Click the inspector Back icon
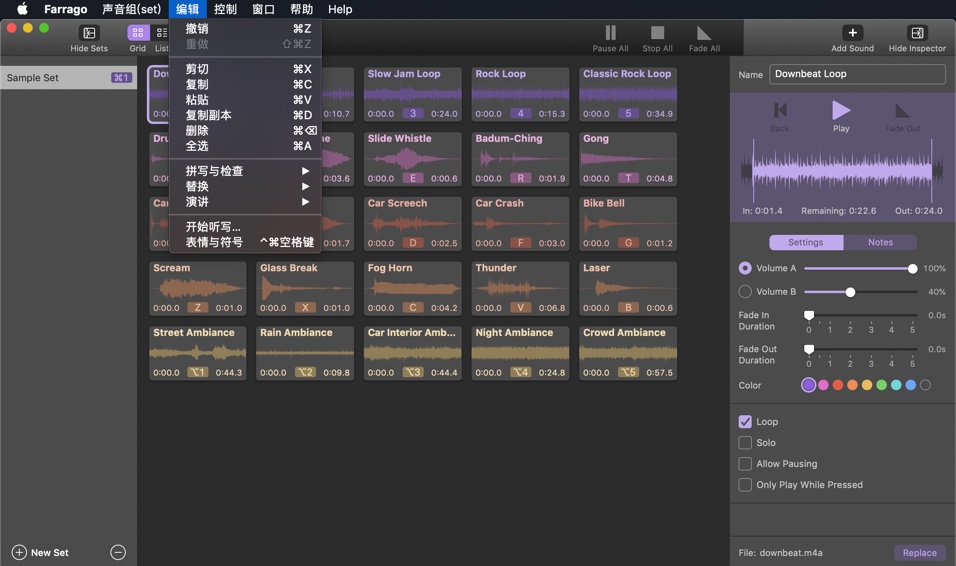The width and height of the screenshot is (956, 566). pyautogui.click(x=780, y=110)
